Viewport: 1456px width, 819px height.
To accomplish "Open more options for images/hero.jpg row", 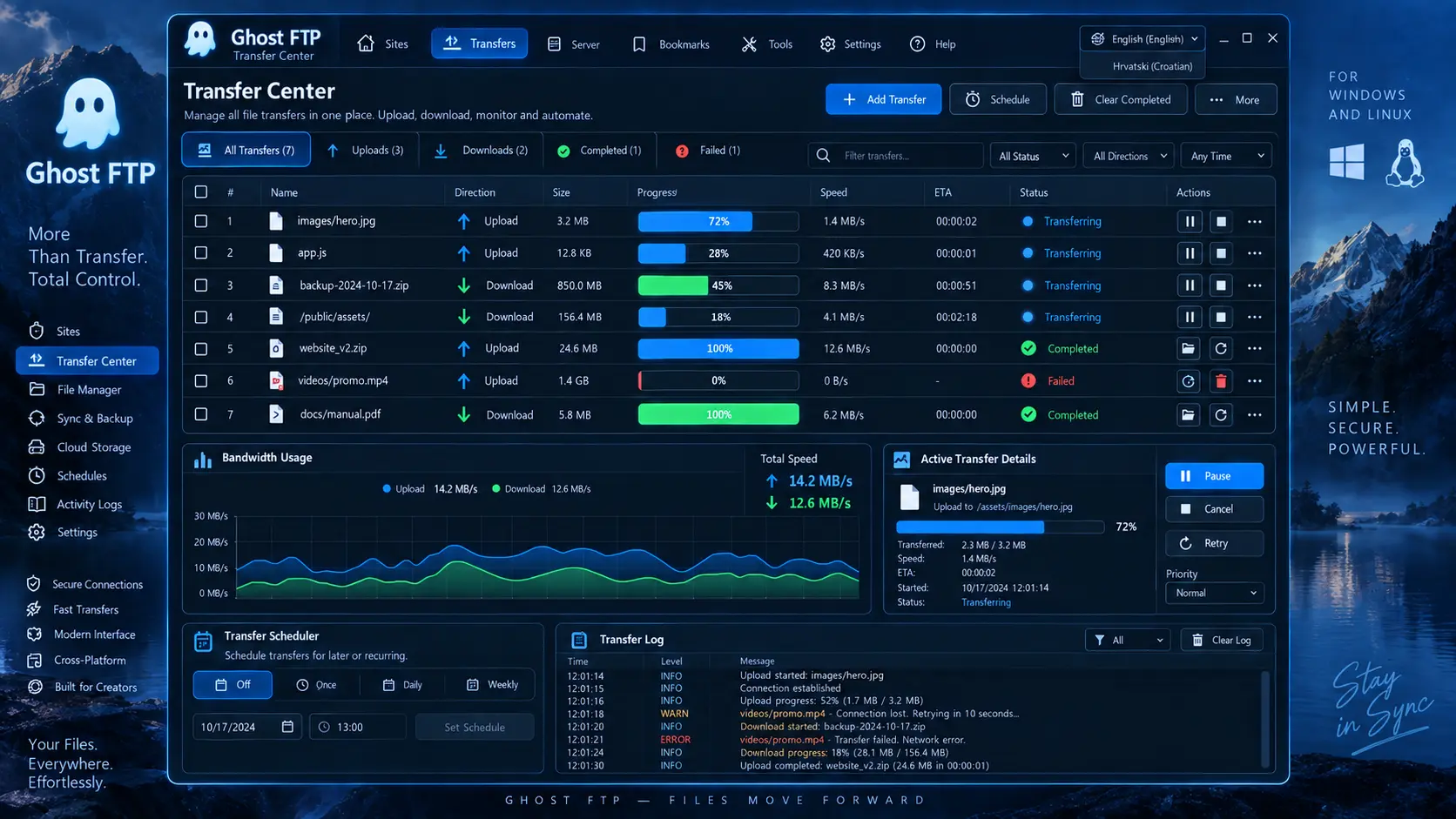I will [1254, 221].
